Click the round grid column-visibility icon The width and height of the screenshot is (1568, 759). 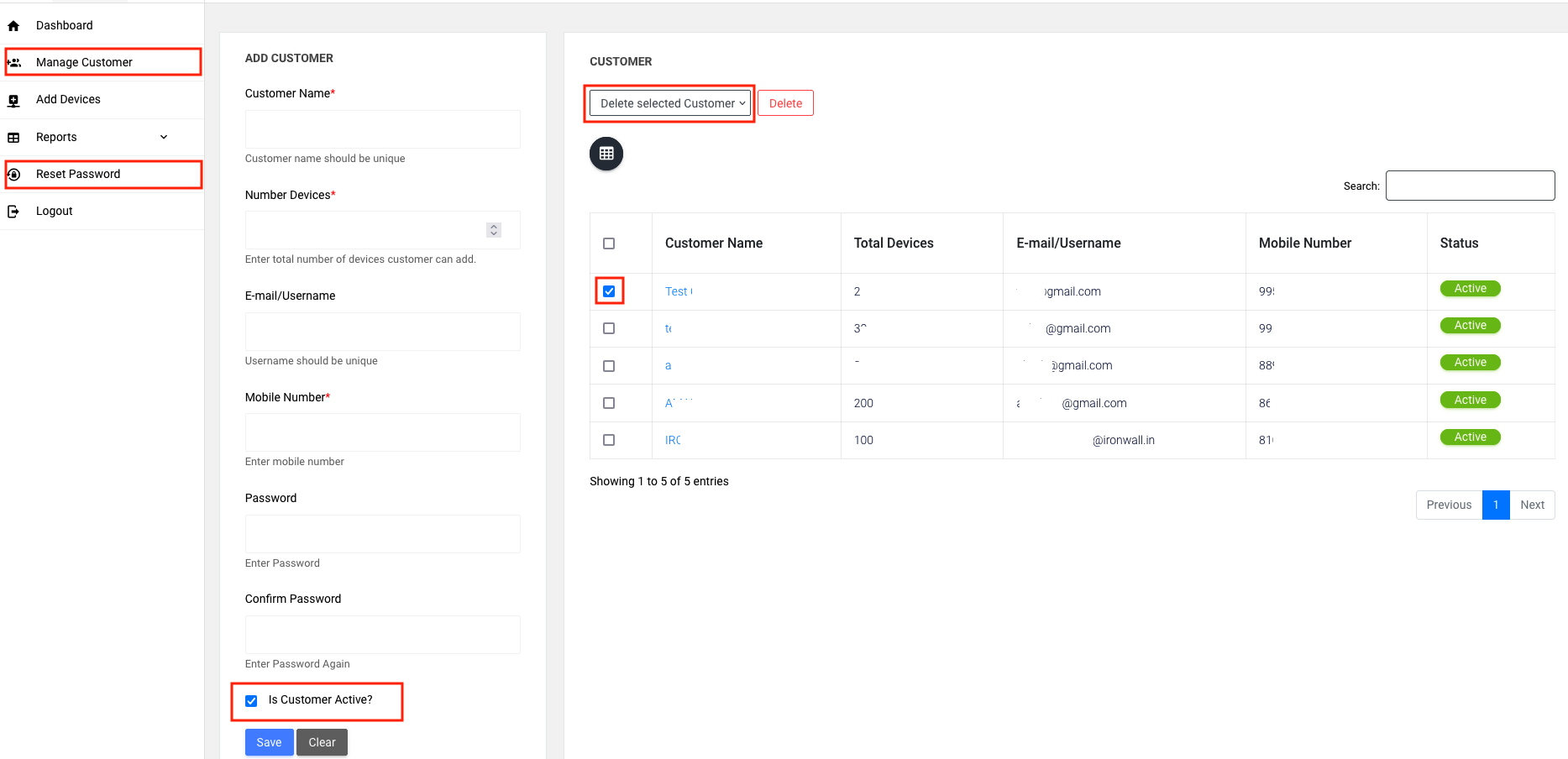[606, 154]
